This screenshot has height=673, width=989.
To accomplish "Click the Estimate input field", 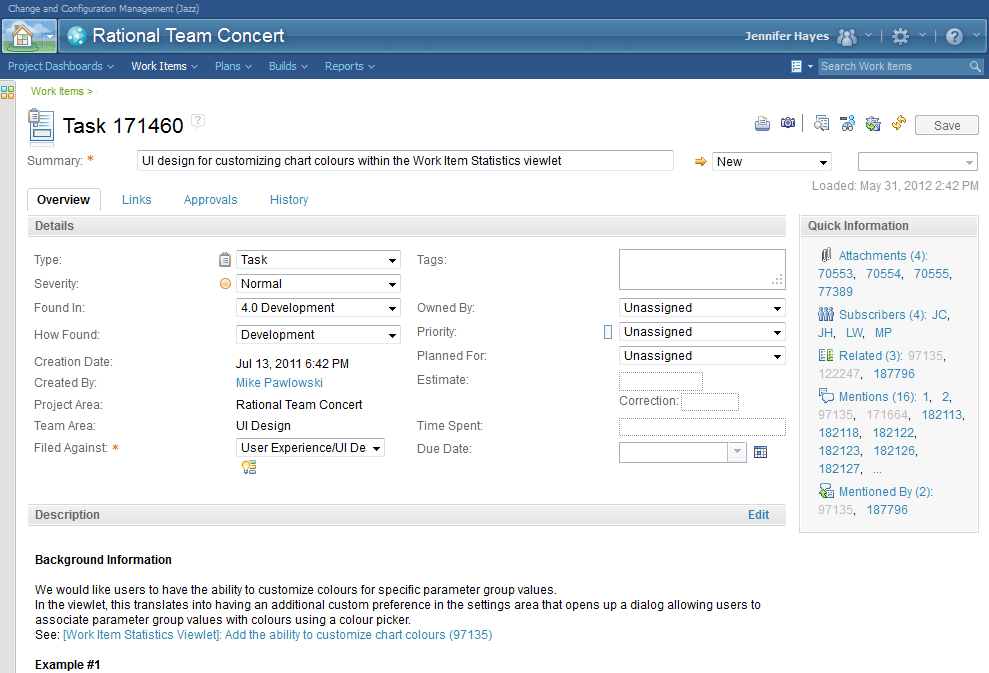I will click(x=660, y=381).
